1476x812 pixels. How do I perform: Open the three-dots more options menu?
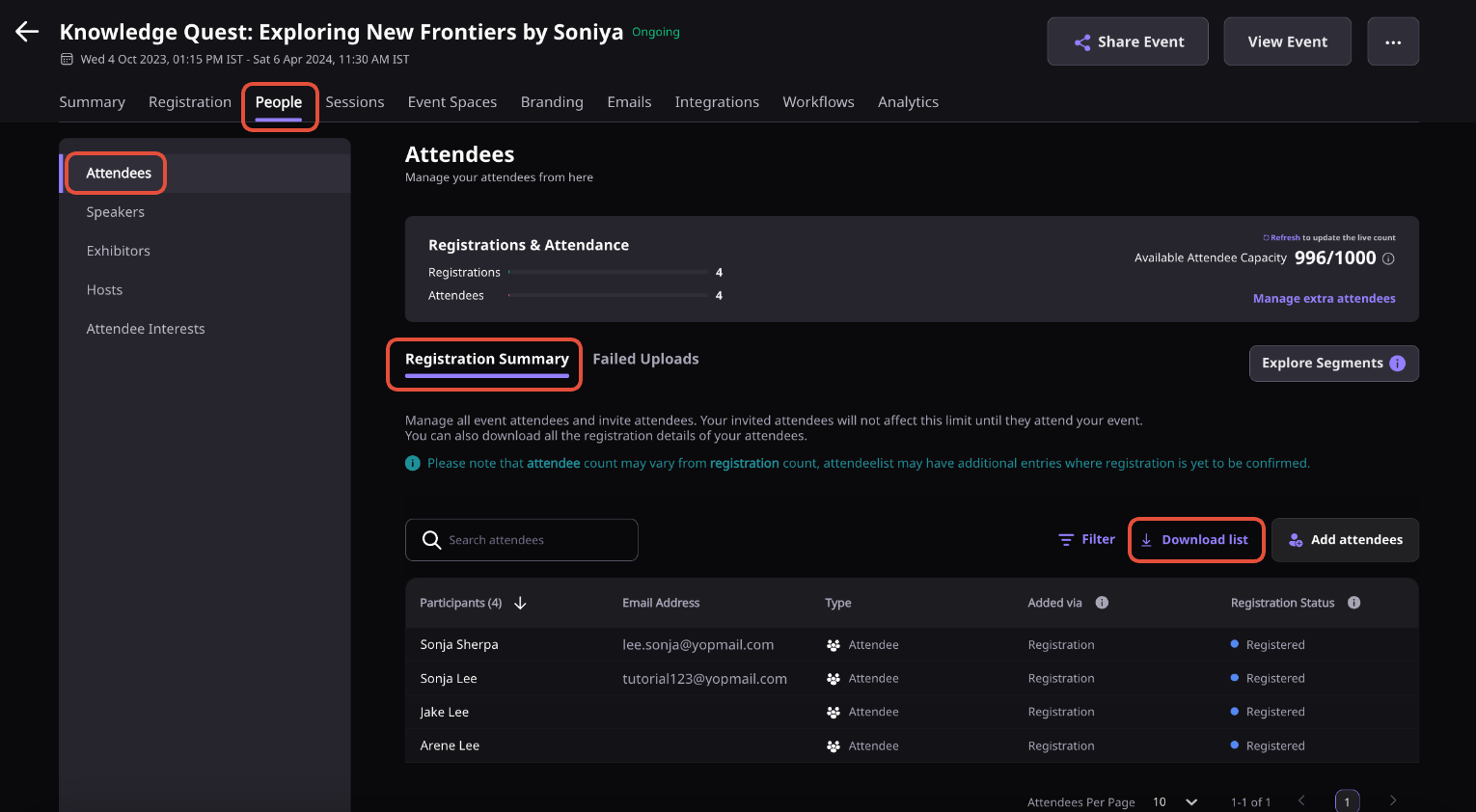[x=1393, y=41]
